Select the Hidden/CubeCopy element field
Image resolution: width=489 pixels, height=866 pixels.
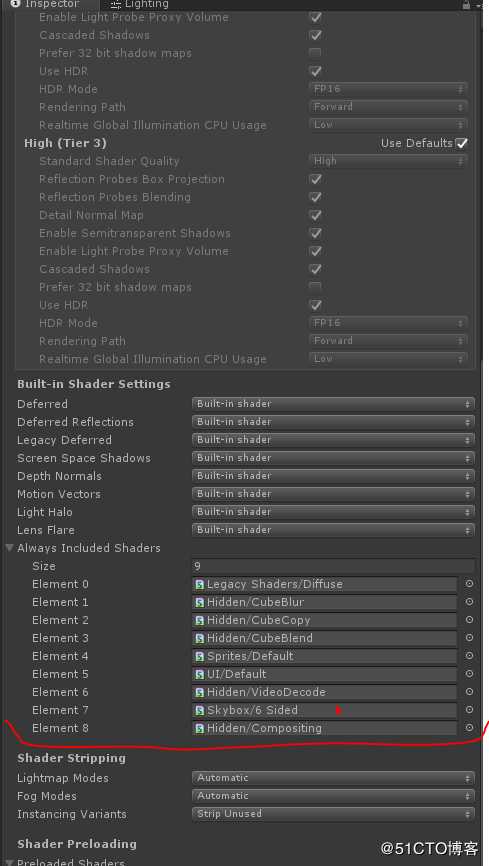(x=325, y=620)
